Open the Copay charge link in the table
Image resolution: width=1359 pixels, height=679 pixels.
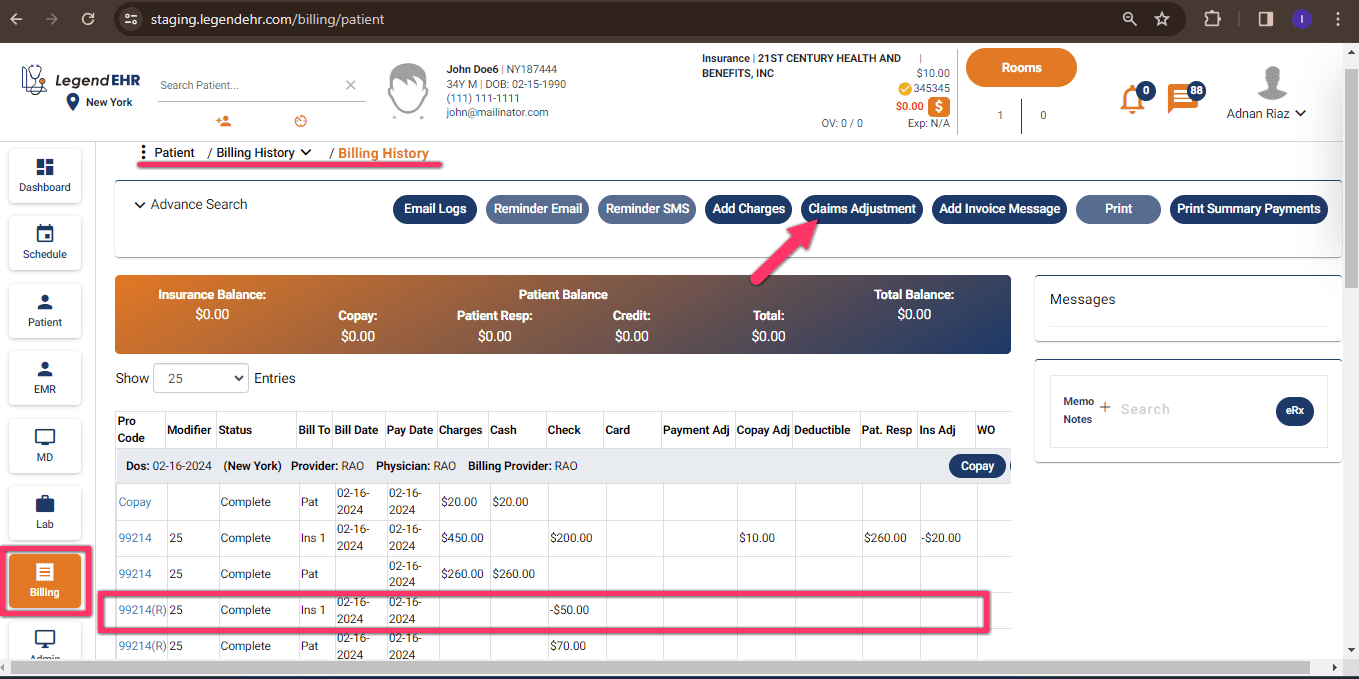(x=134, y=501)
